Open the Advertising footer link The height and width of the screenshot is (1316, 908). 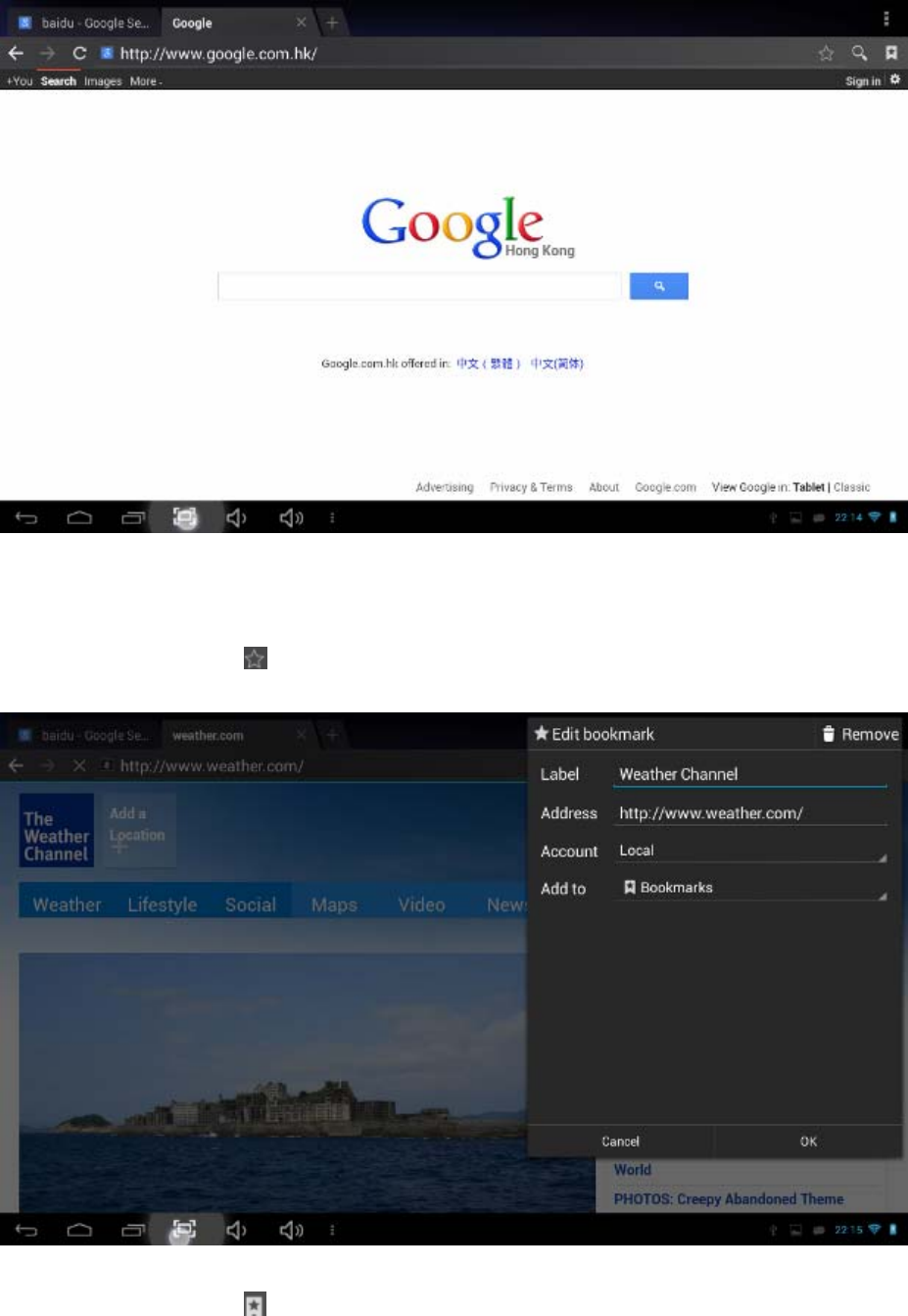445,487
